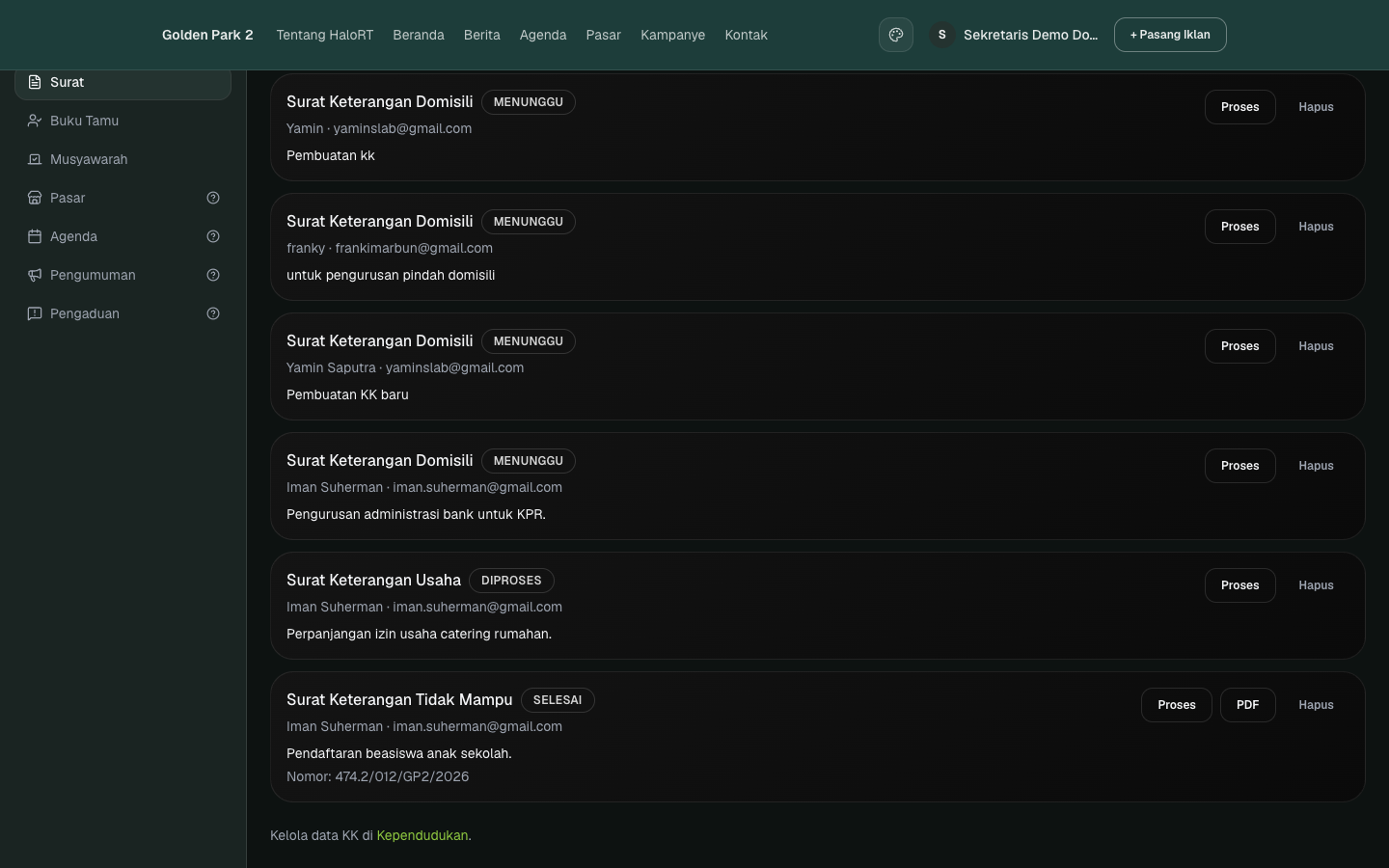Click "Pendaftaran beasiswa anak sekolah." text
1389x868 pixels.
399,753
